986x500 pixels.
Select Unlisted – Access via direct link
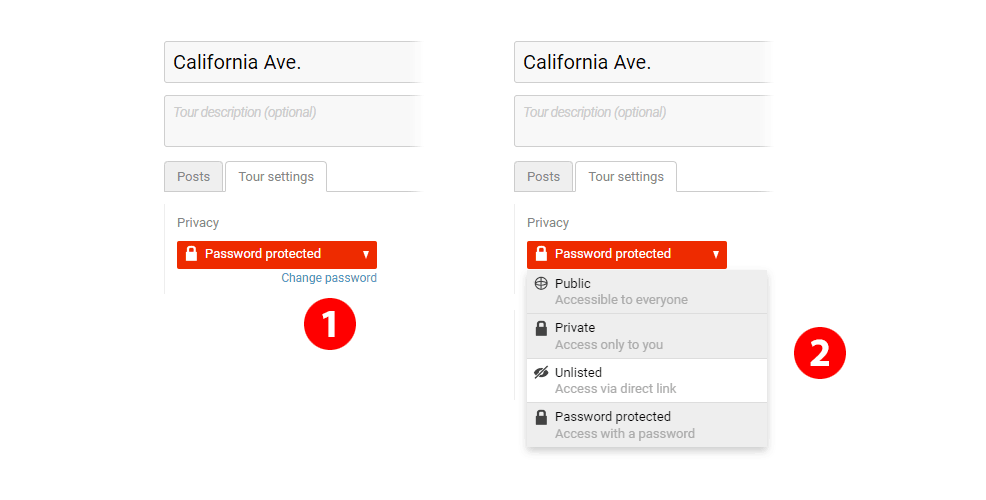pos(647,381)
